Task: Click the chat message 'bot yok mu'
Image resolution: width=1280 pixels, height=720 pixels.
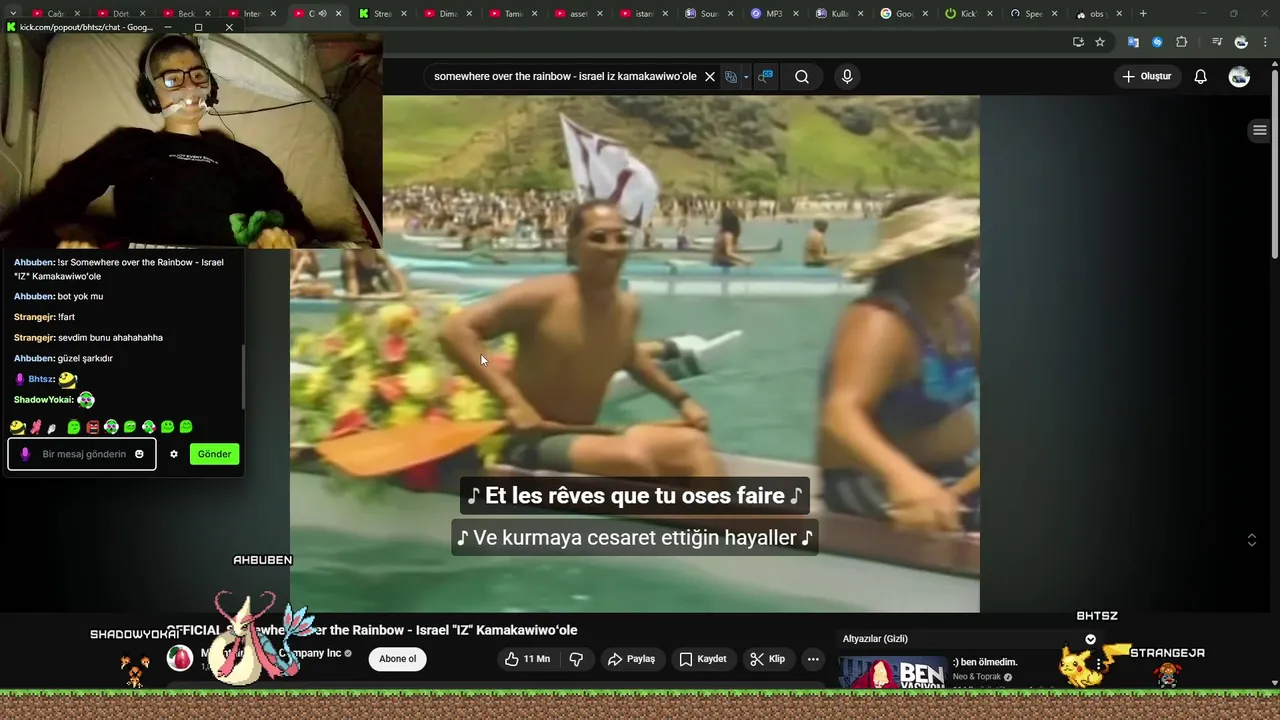Action: pyautogui.click(x=80, y=296)
